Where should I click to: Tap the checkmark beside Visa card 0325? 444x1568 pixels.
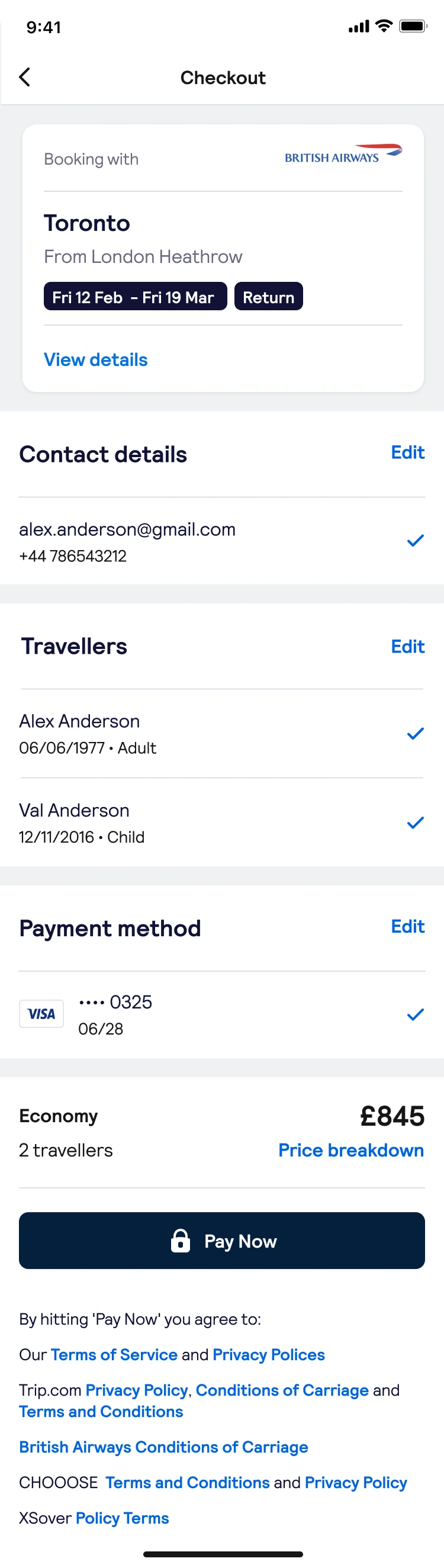[x=416, y=1014]
